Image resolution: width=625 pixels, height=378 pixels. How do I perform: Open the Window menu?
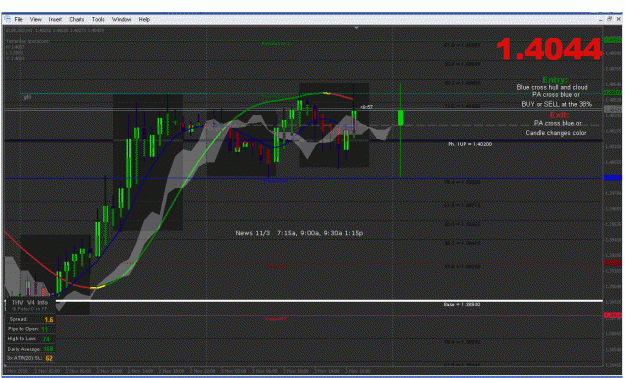121,19
